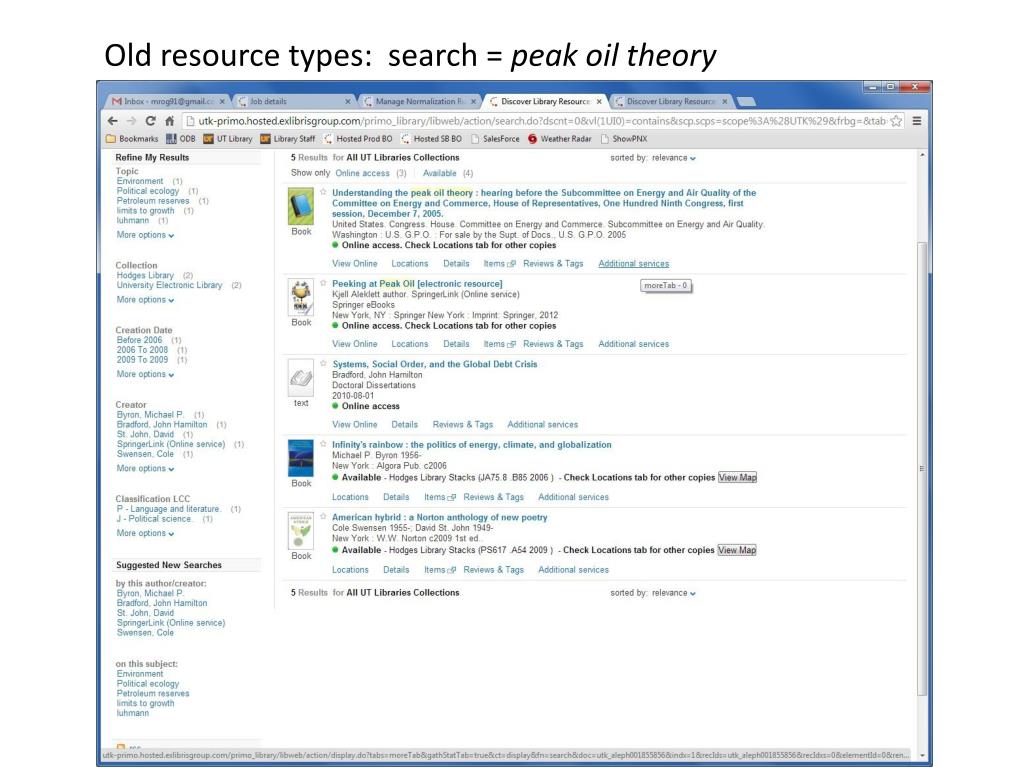Screen dimensions: 1024x768
Task: Expand More options under Creator
Action: coord(145,468)
